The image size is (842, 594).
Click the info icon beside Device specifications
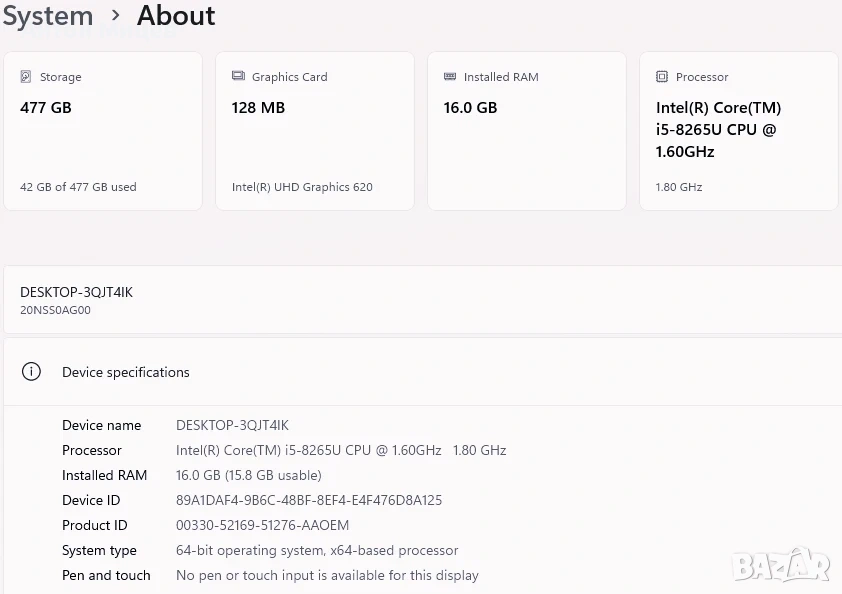[32, 372]
